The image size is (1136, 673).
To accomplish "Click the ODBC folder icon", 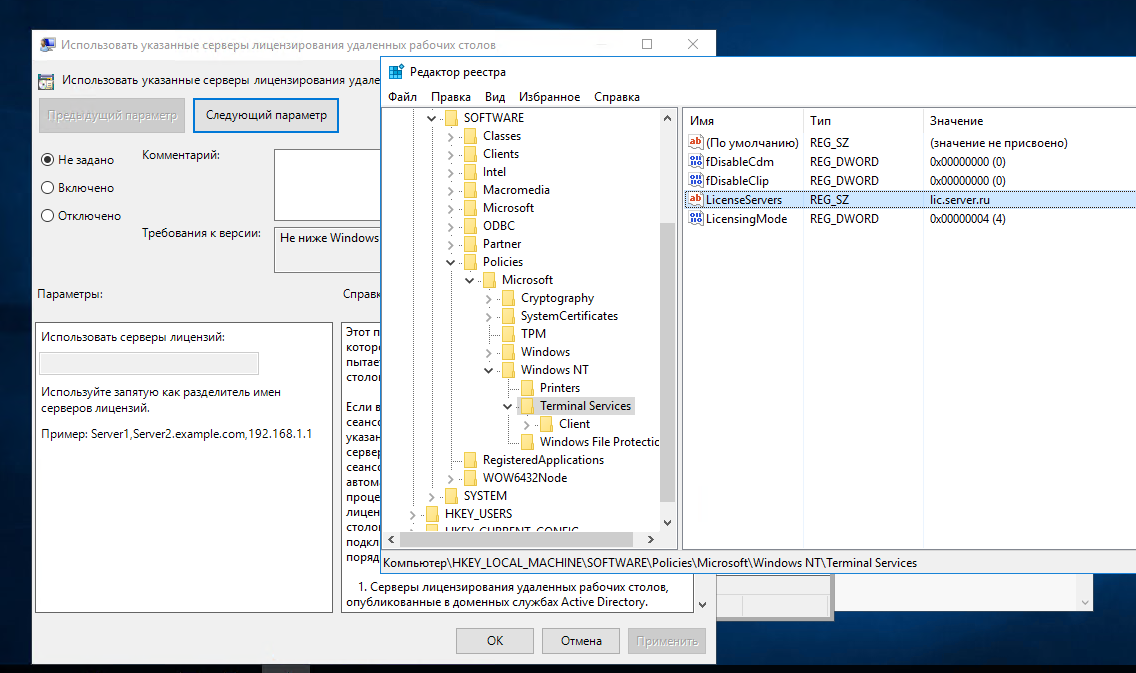I will pyautogui.click(x=470, y=225).
